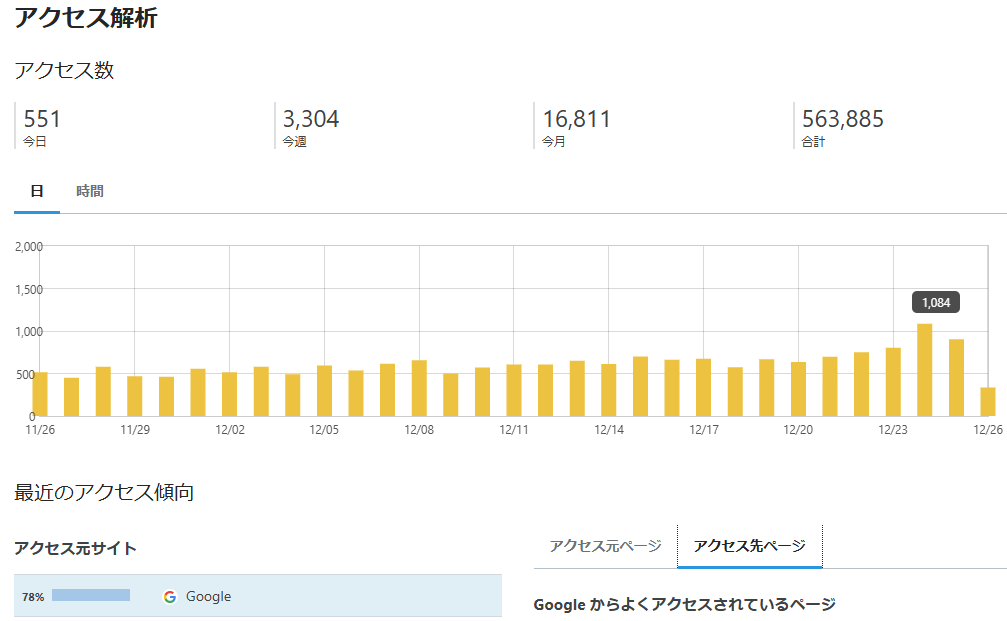1007x621 pixels.
Task: Click the 1,084 tooltip label
Action: [x=936, y=302]
